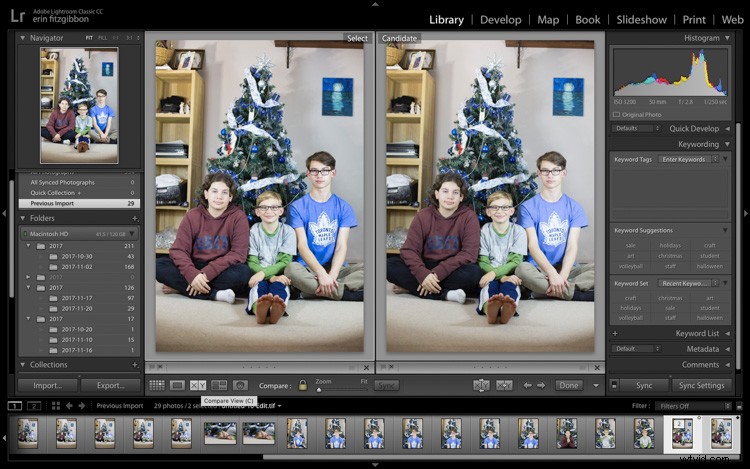Open the Quick Develop Defaults preset dropdown
The height and width of the screenshot is (469, 750).
pos(636,129)
